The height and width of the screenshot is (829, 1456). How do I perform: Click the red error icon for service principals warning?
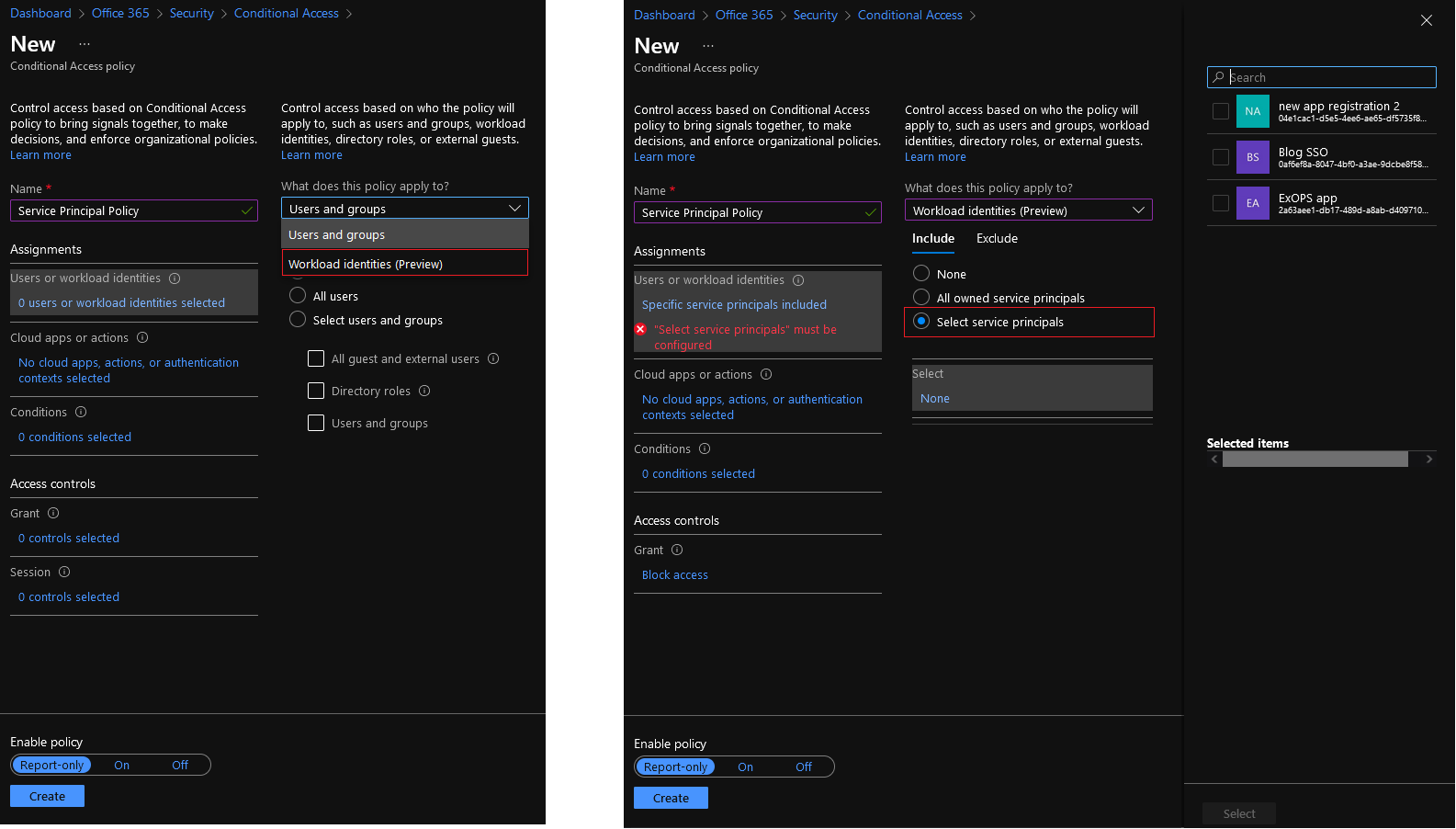pos(640,329)
